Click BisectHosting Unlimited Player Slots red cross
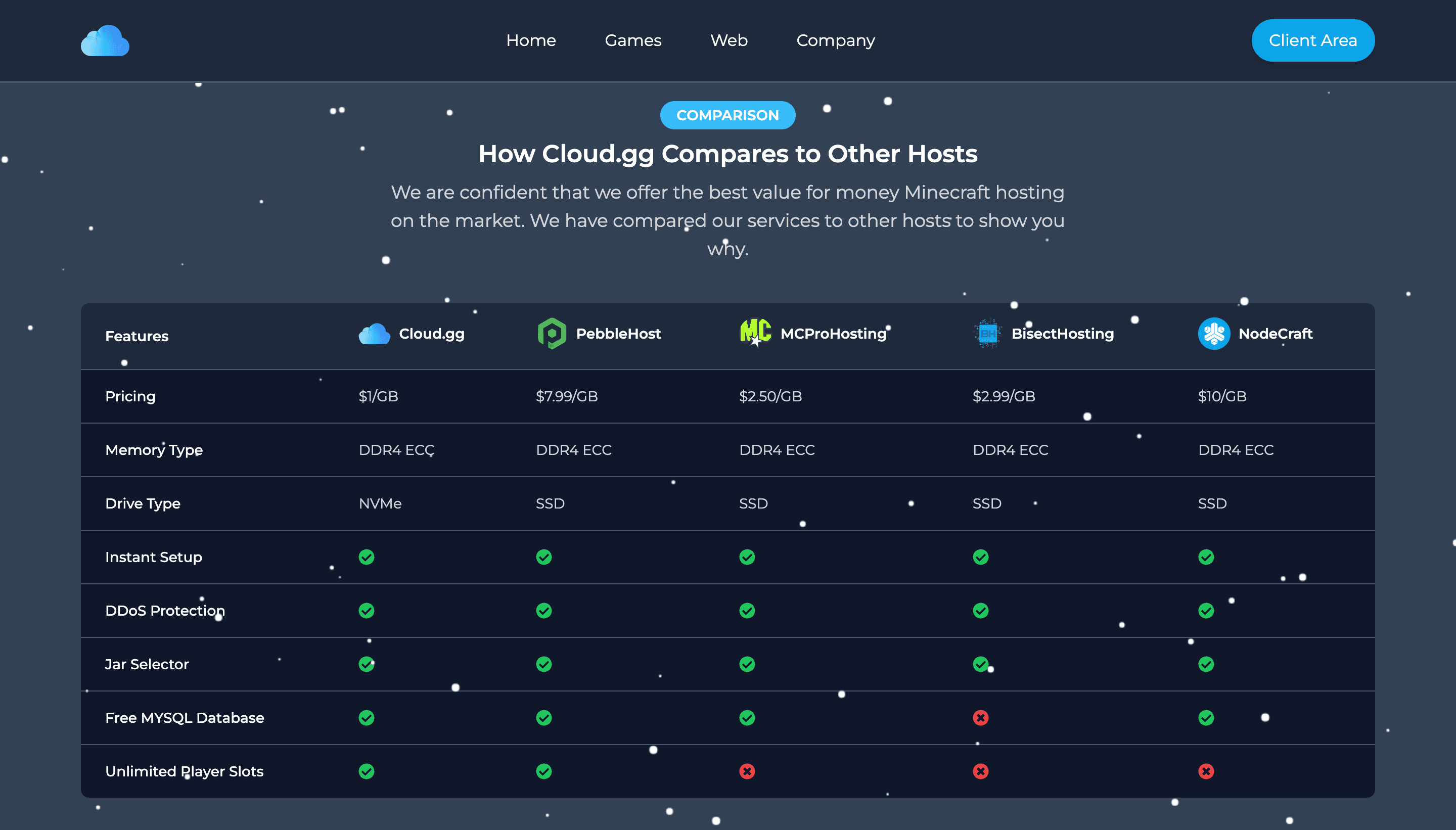 point(981,771)
